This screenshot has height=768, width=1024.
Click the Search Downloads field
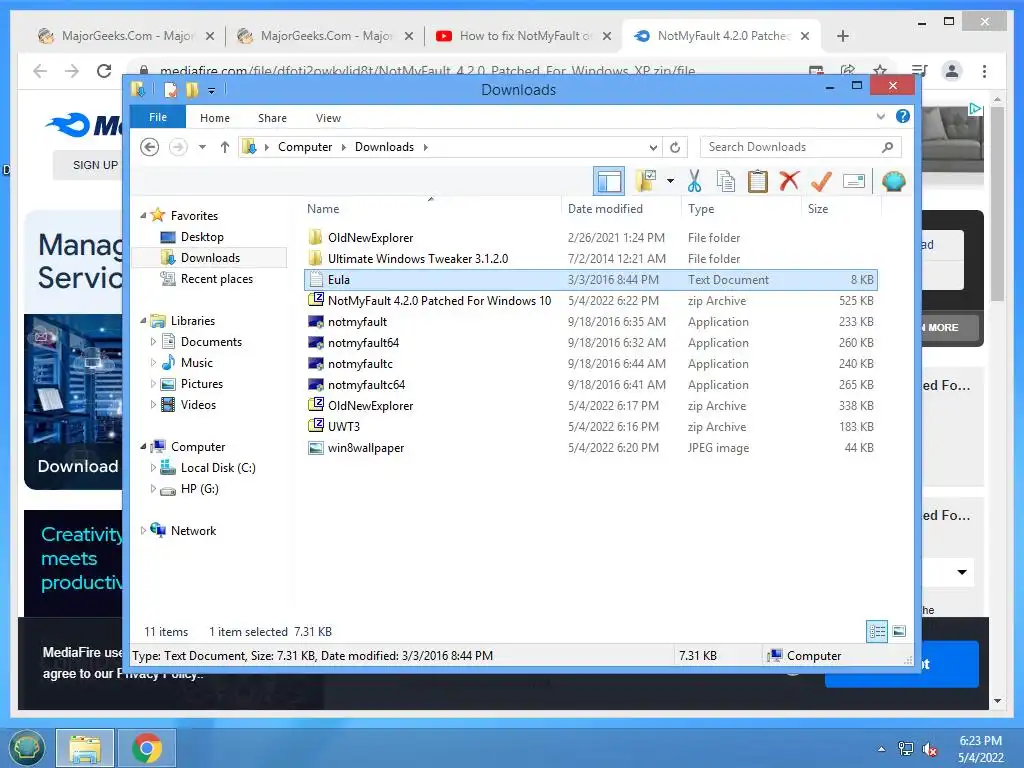[x=800, y=147]
